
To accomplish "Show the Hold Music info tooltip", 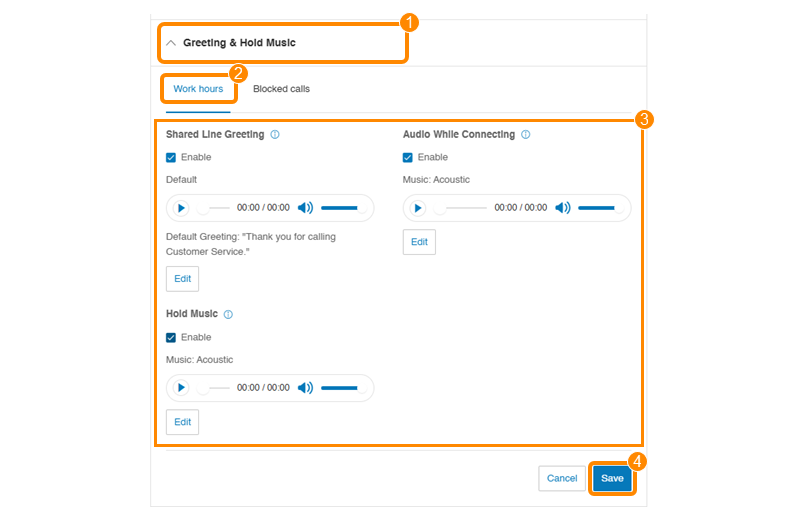I will pyautogui.click(x=228, y=314).
